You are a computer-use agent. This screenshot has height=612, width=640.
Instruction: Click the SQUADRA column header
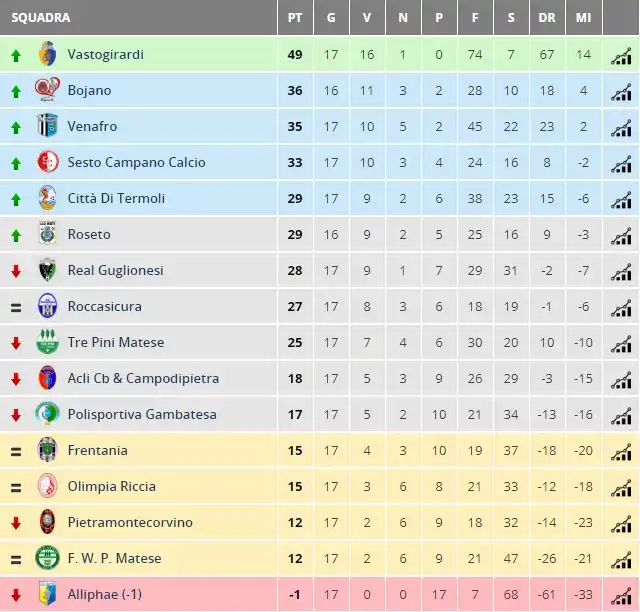tap(41, 18)
